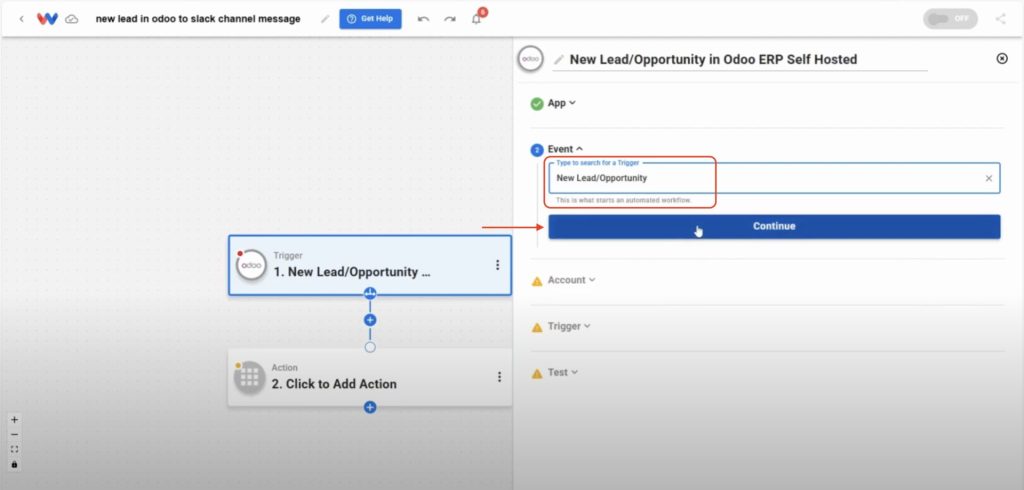This screenshot has height=490, width=1024.
Task: Click the warning icon beside Account
Action: (x=537, y=281)
